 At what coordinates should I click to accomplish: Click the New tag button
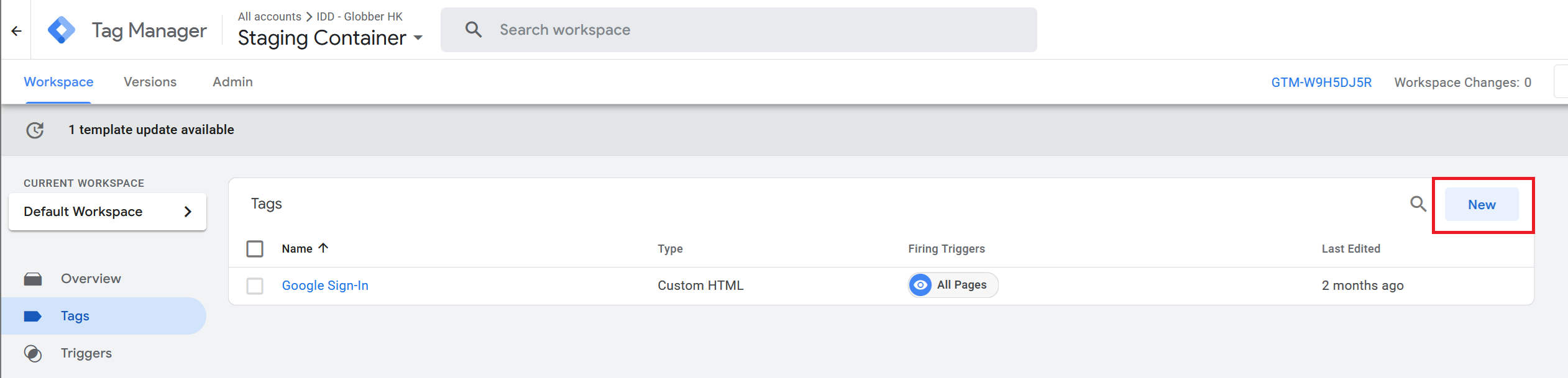pos(1482,204)
